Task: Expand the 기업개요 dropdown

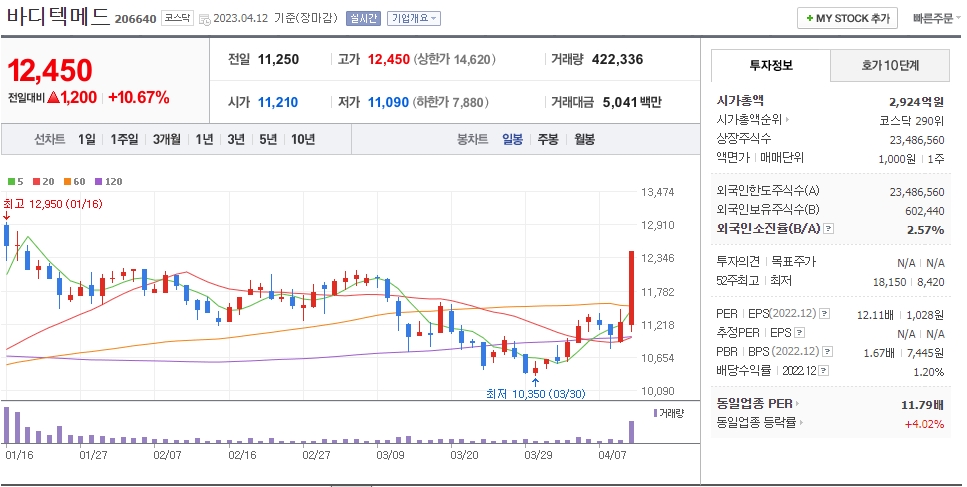Action: click(x=413, y=18)
